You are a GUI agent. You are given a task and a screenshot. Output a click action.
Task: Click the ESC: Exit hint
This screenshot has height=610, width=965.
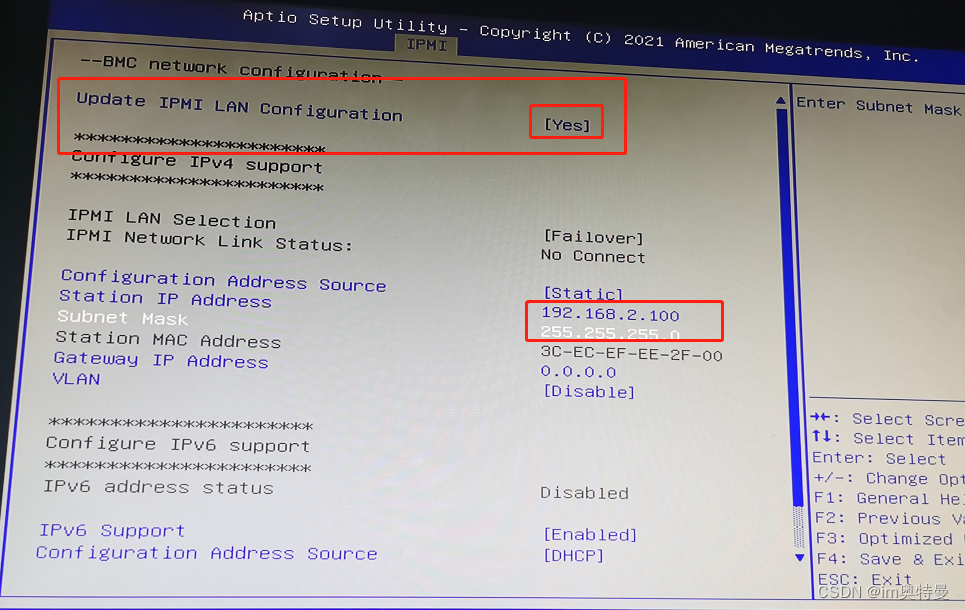pos(865,579)
